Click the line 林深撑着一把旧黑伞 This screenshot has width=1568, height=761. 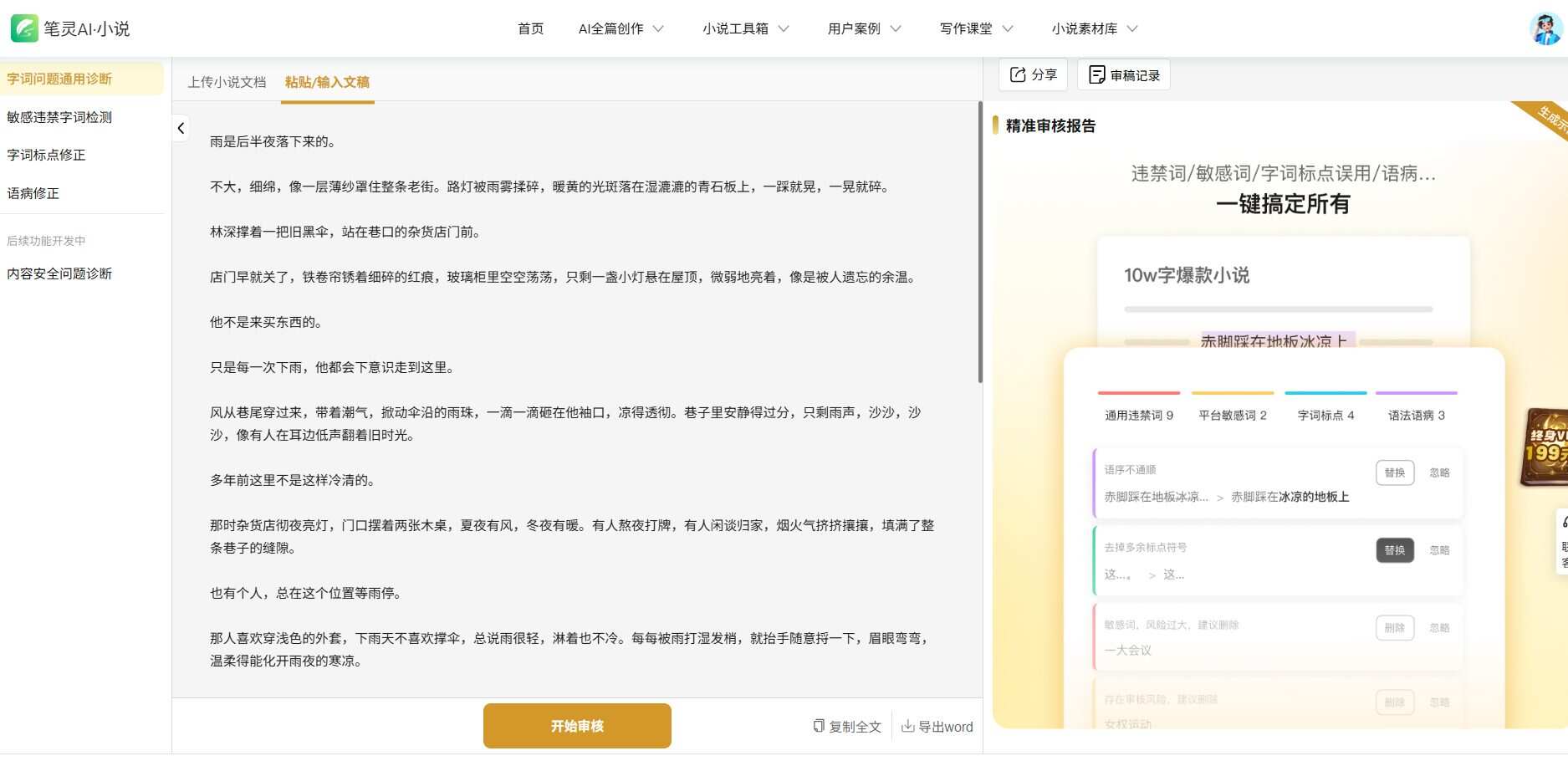coord(348,232)
